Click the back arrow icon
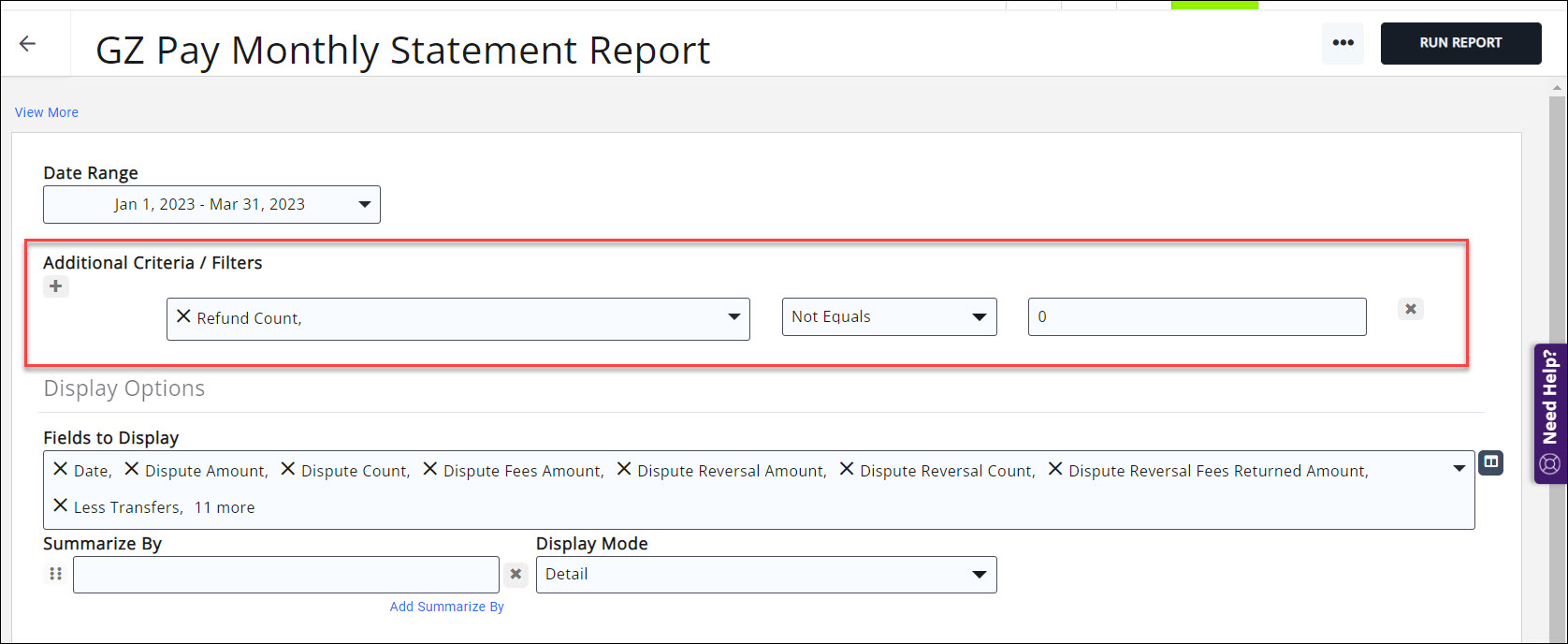Screen dimensions: 1568x644 click(x=28, y=43)
